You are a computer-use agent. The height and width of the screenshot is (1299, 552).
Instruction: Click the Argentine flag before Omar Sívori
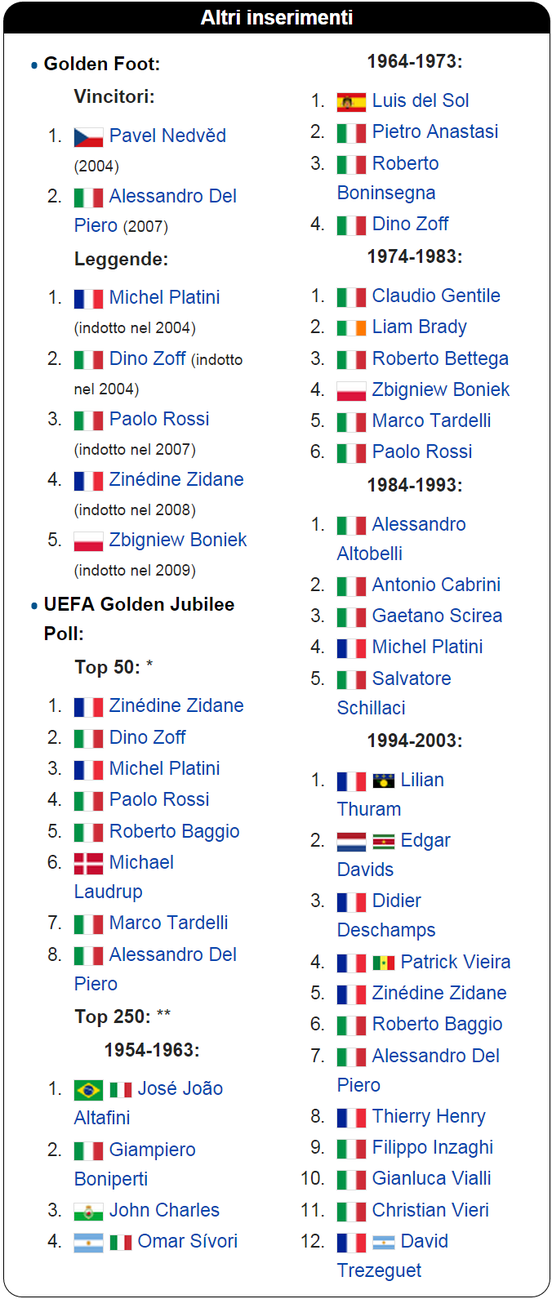pos(88,1242)
